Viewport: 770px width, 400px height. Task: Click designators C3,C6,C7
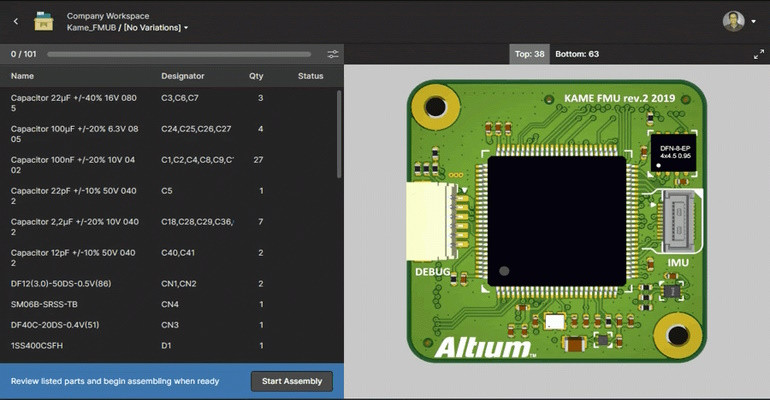(180, 98)
